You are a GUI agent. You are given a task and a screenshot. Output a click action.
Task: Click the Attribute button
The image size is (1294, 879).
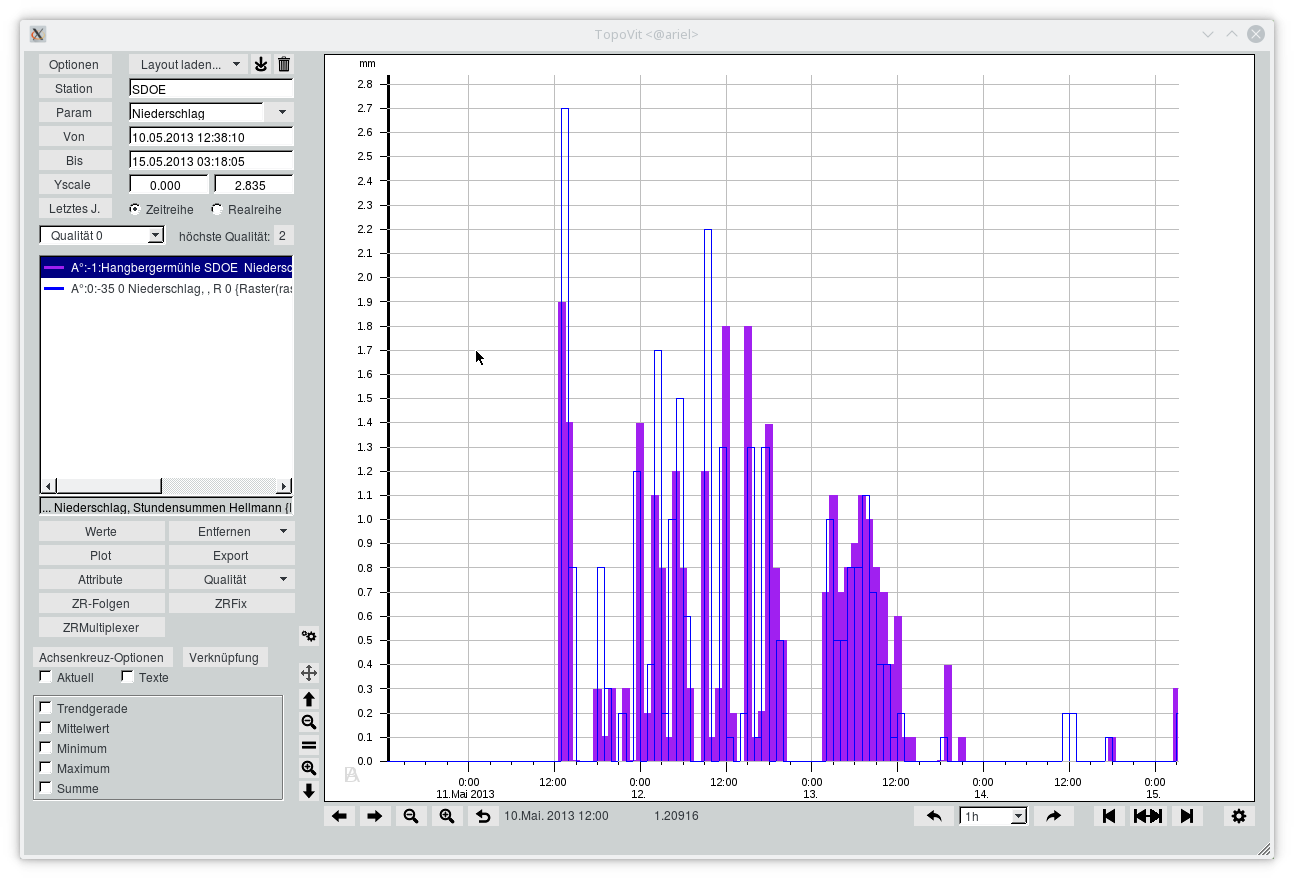click(101, 580)
